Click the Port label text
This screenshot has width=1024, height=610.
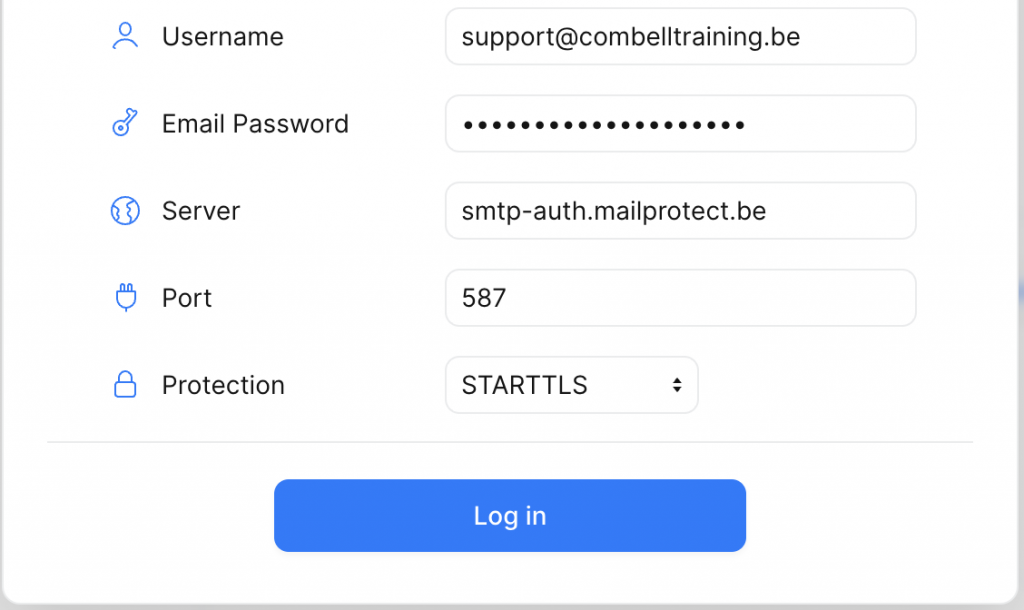(187, 298)
